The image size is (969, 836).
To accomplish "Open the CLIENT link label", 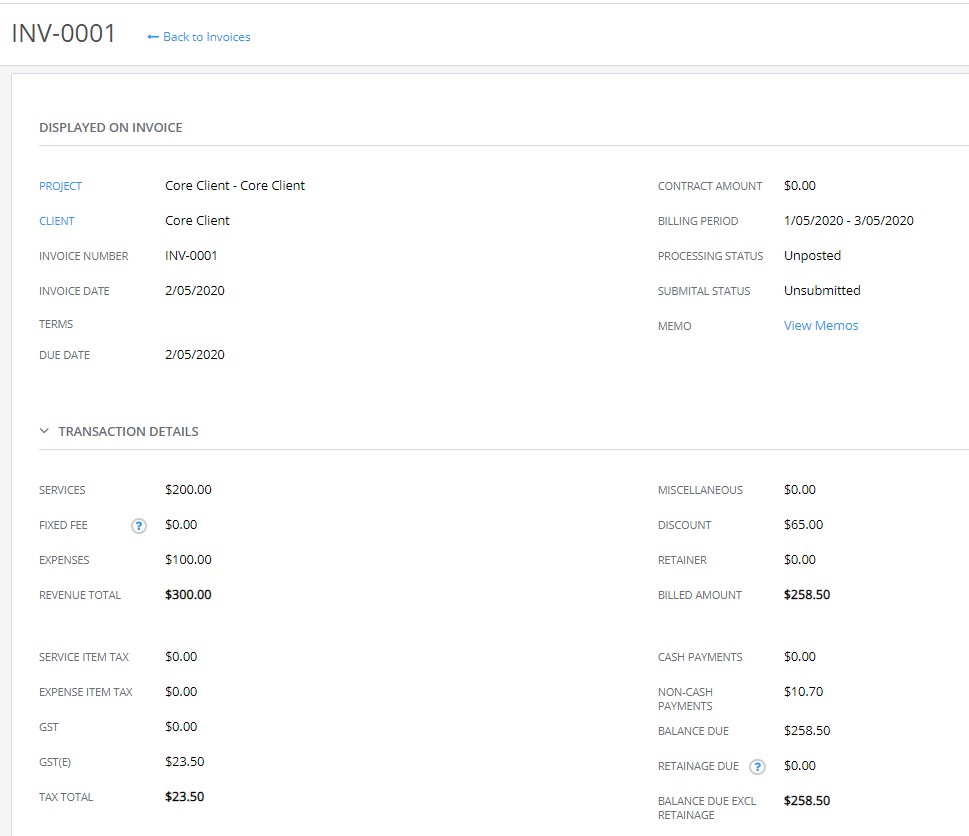I will tap(57, 221).
